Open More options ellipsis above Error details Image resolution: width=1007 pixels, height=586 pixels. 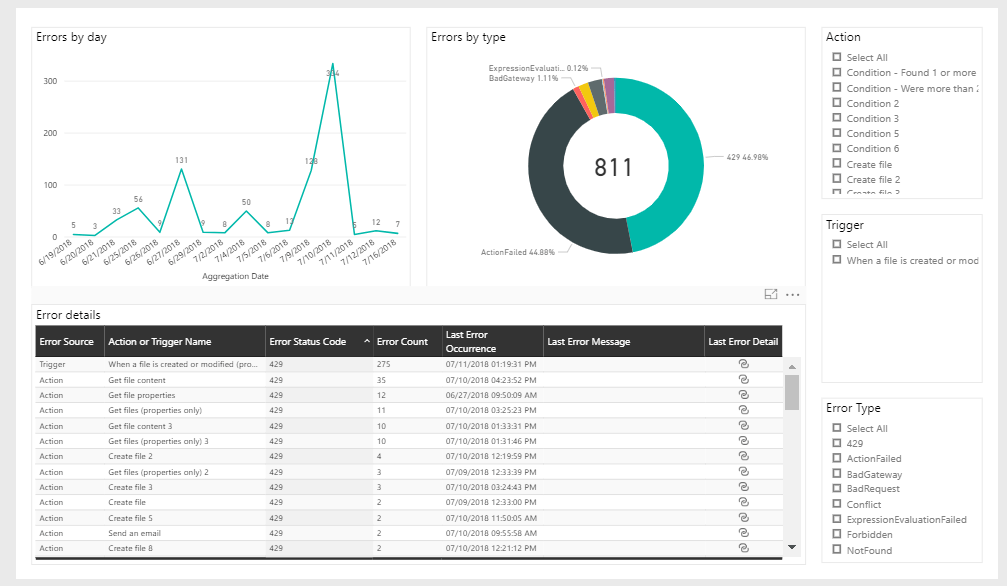point(792,295)
